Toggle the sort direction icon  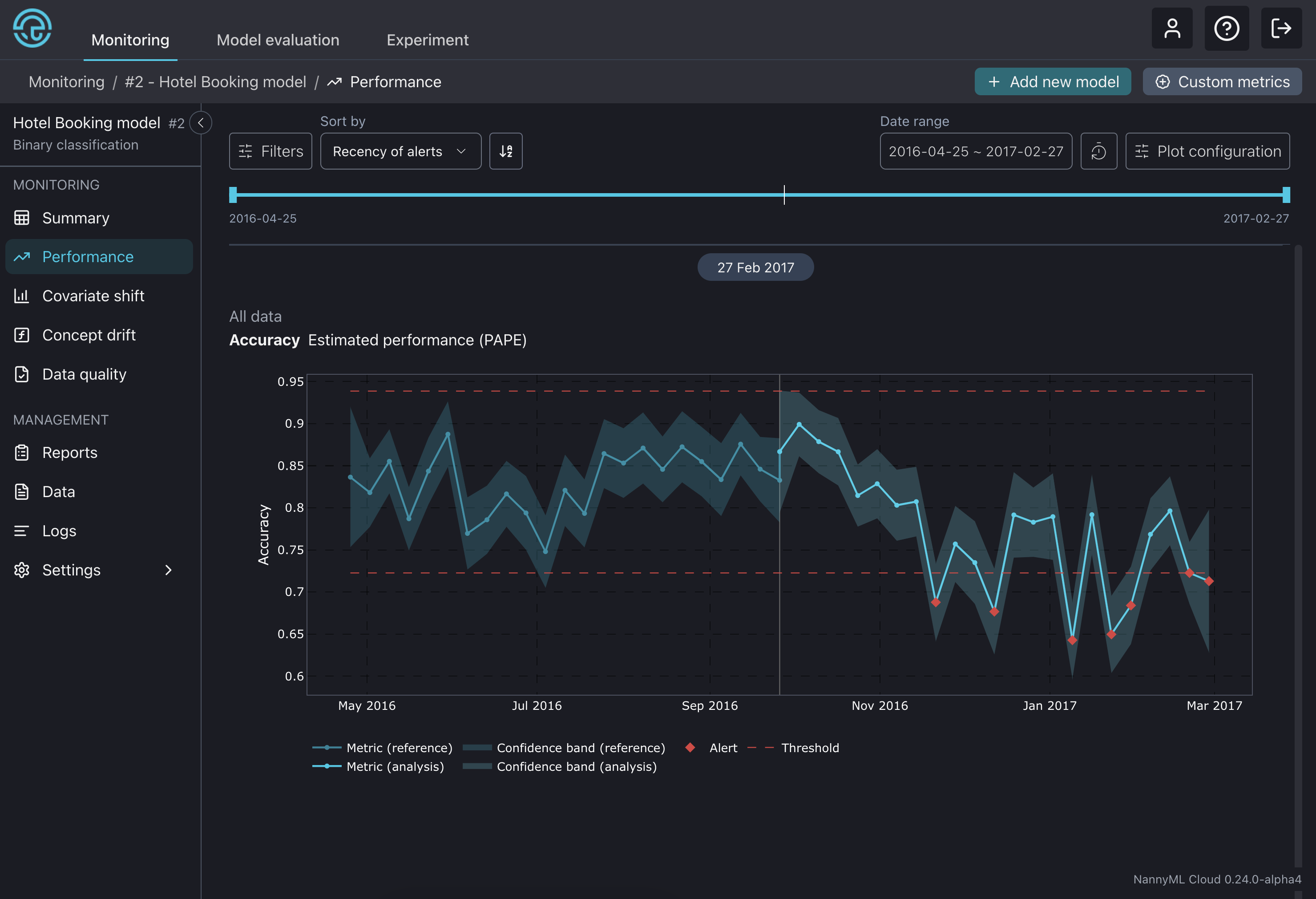(x=506, y=151)
